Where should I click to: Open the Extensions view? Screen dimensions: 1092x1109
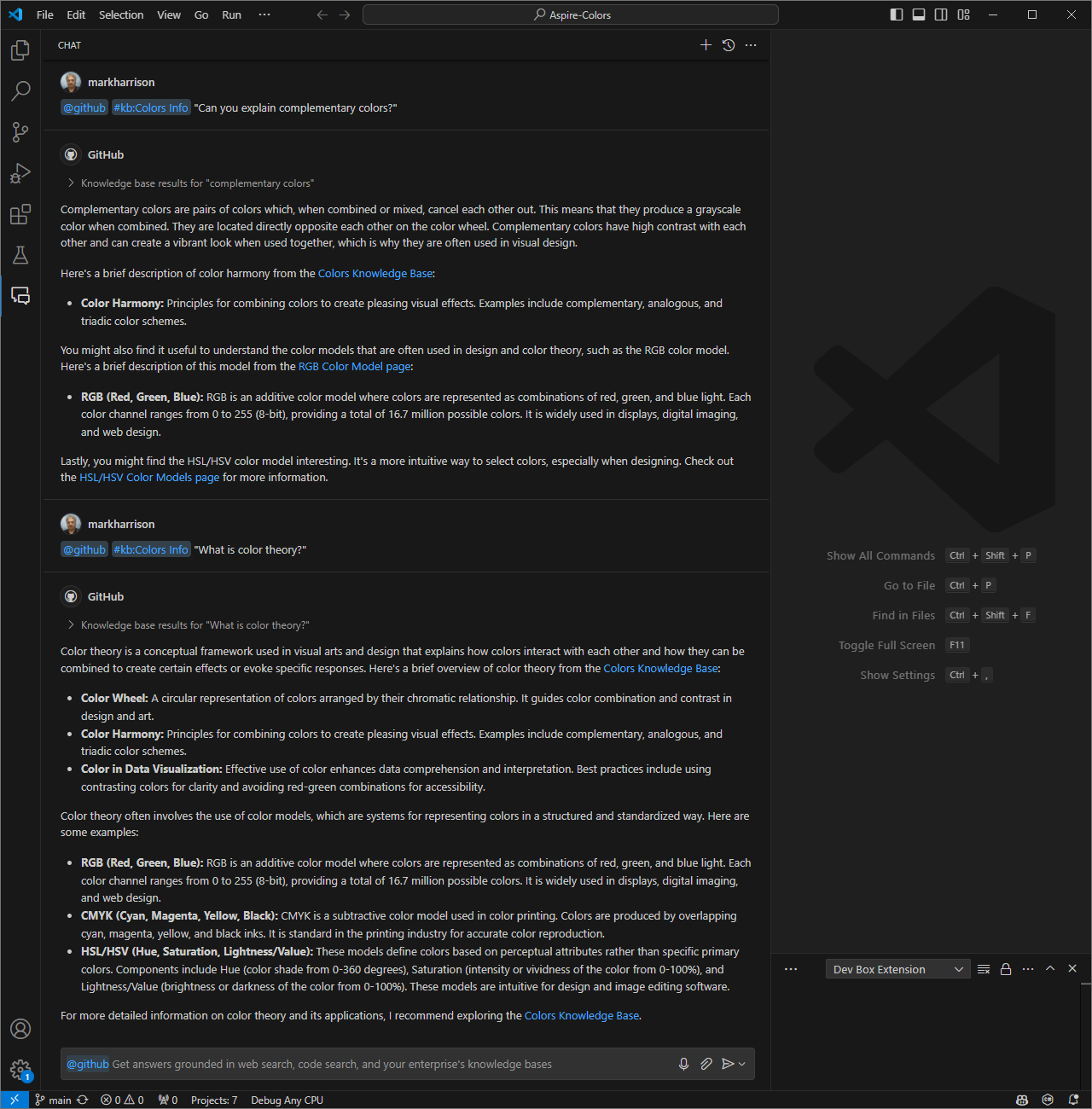click(x=20, y=214)
